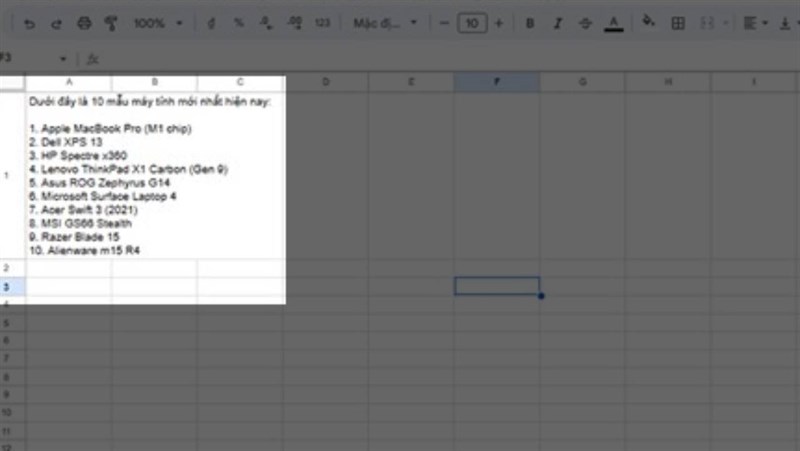Select the Paint format roller tool
The width and height of the screenshot is (800, 451).
[111, 23]
